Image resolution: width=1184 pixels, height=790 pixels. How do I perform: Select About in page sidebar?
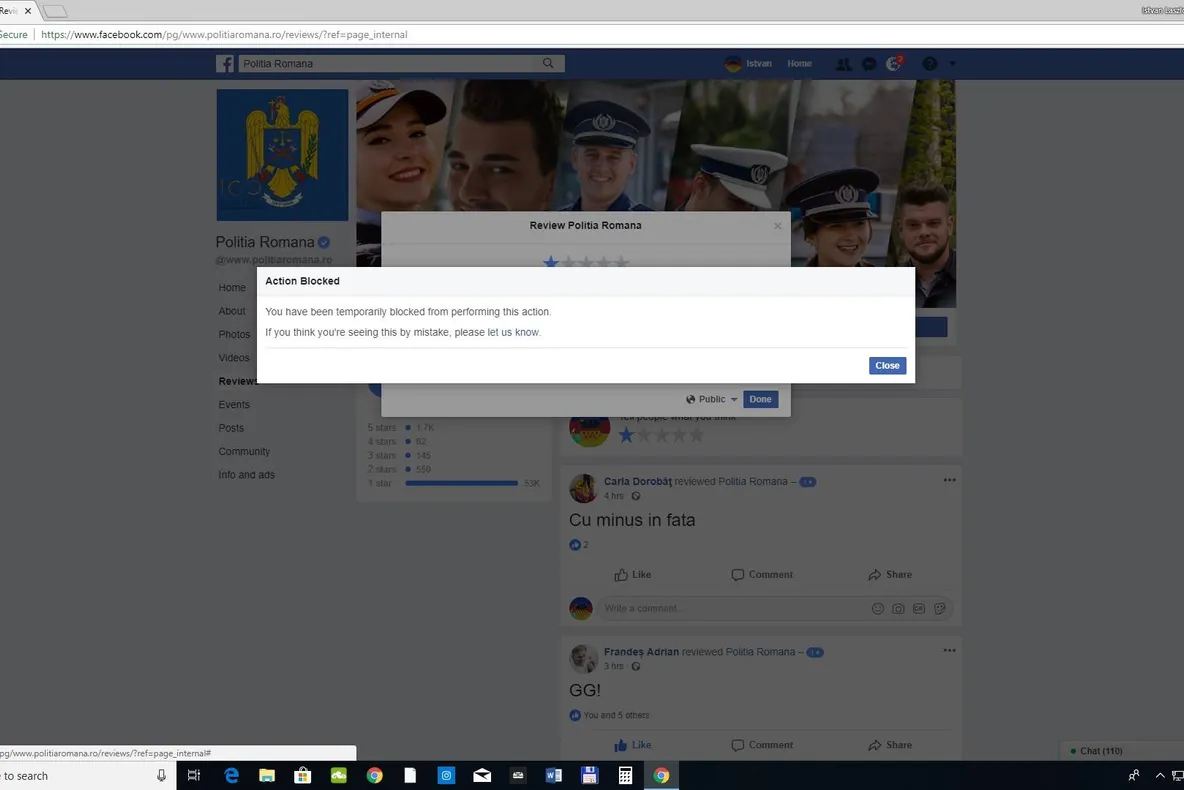[x=232, y=311]
